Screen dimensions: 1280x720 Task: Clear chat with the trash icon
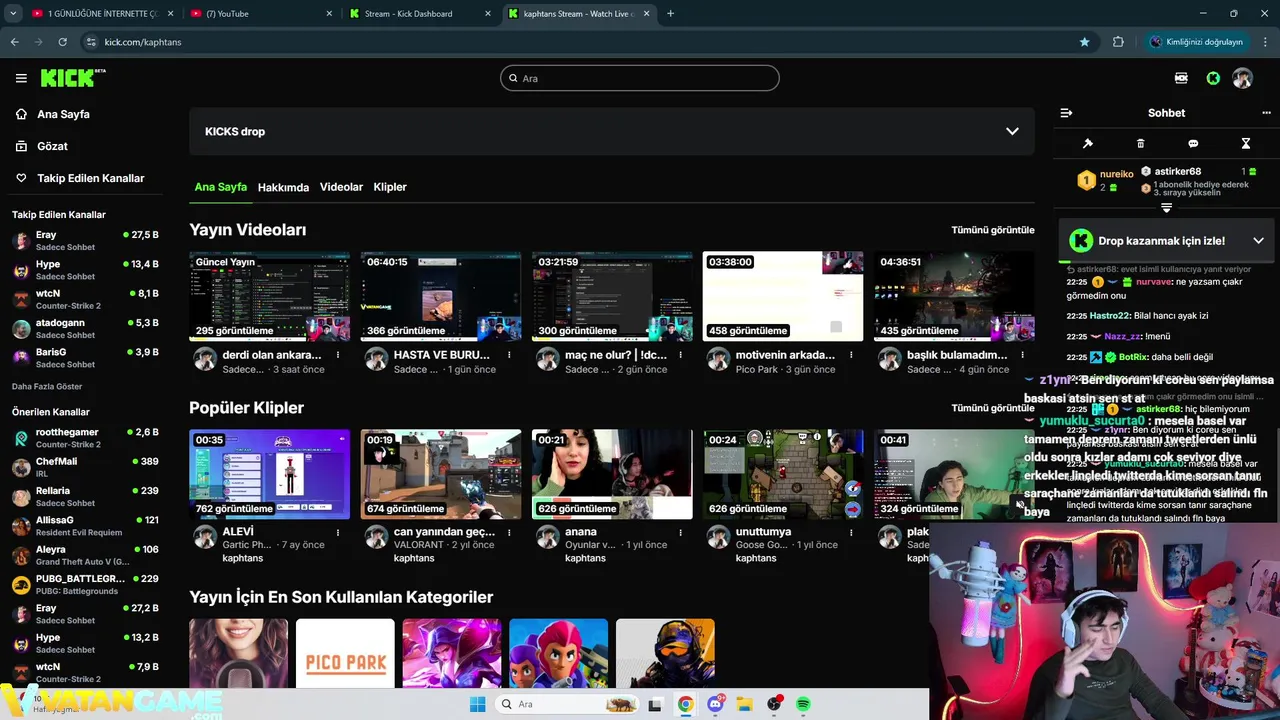1141,144
